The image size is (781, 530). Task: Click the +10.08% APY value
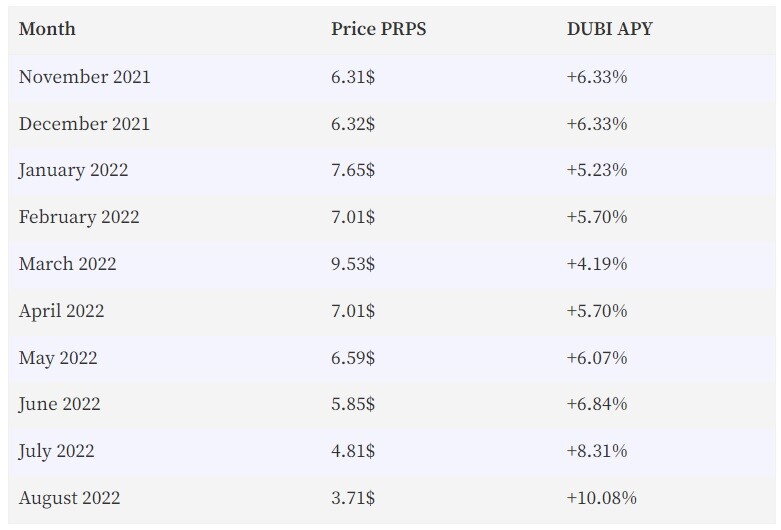coord(602,498)
